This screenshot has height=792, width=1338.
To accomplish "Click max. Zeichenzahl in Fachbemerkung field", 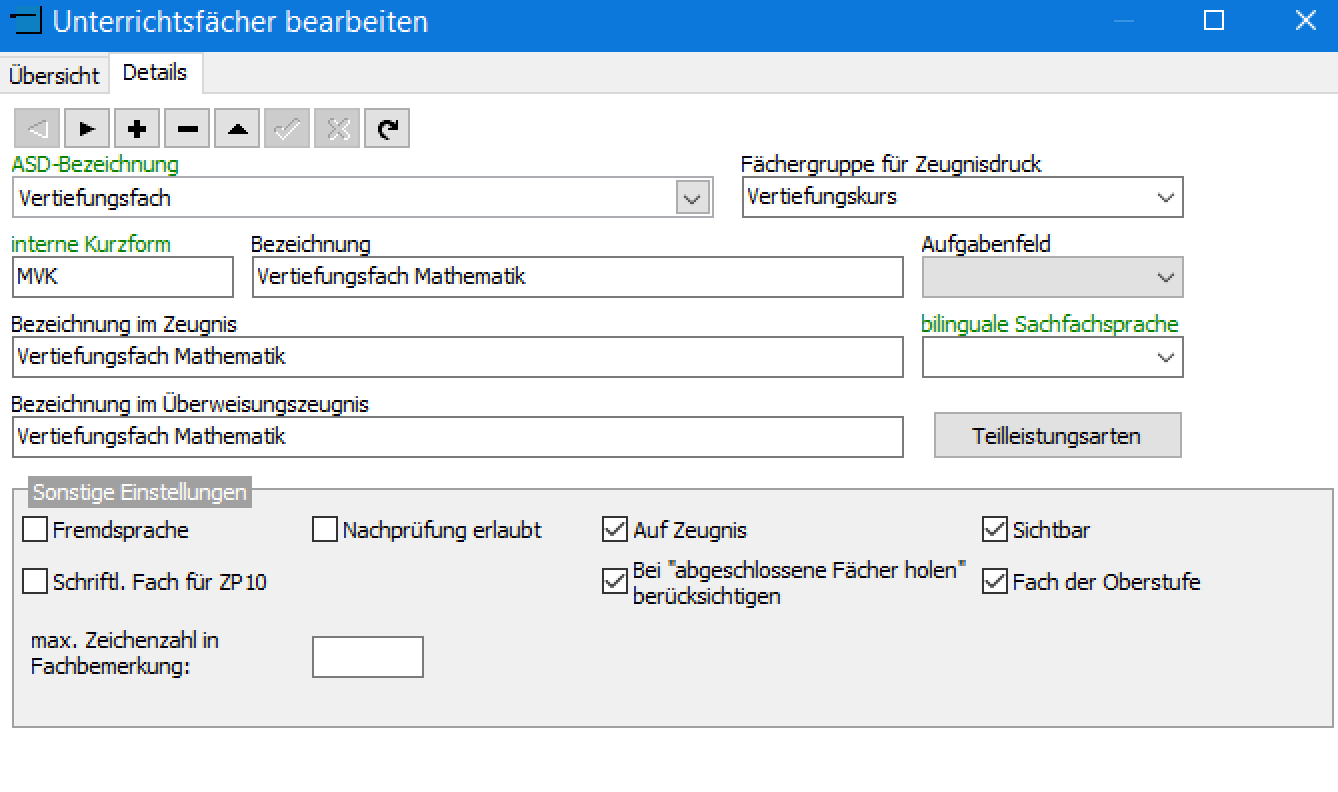I will pos(368,657).
